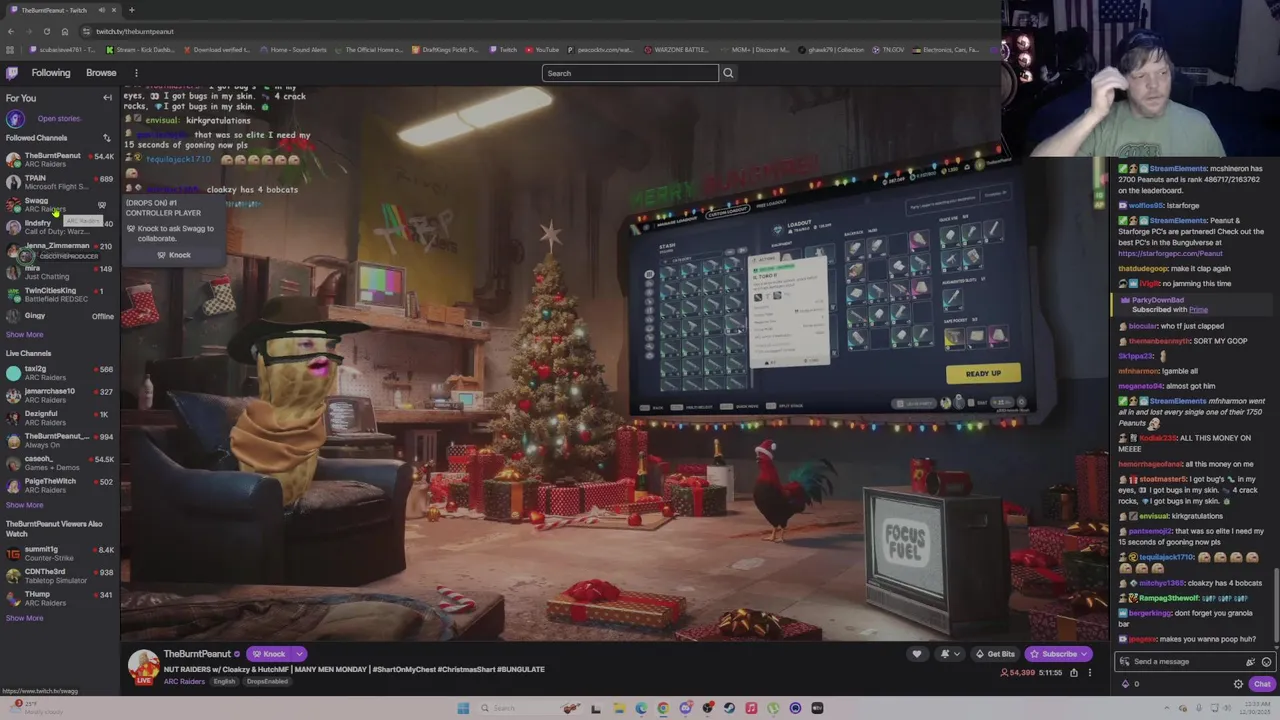This screenshot has width=1280, height=720.
Task: Click the DropsEnabled tag
Action: click(x=267, y=682)
